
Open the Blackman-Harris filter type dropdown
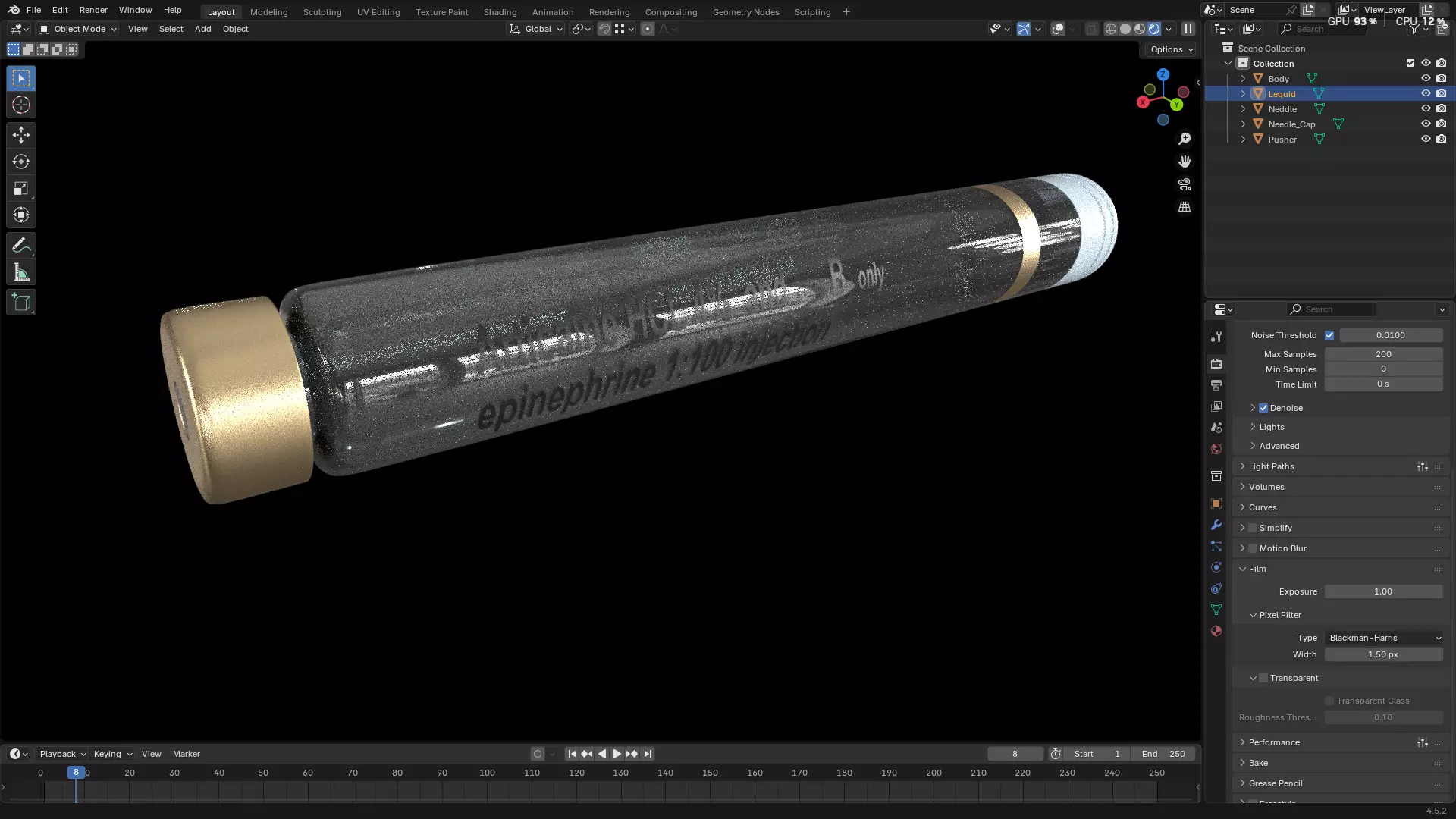(1384, 638)
